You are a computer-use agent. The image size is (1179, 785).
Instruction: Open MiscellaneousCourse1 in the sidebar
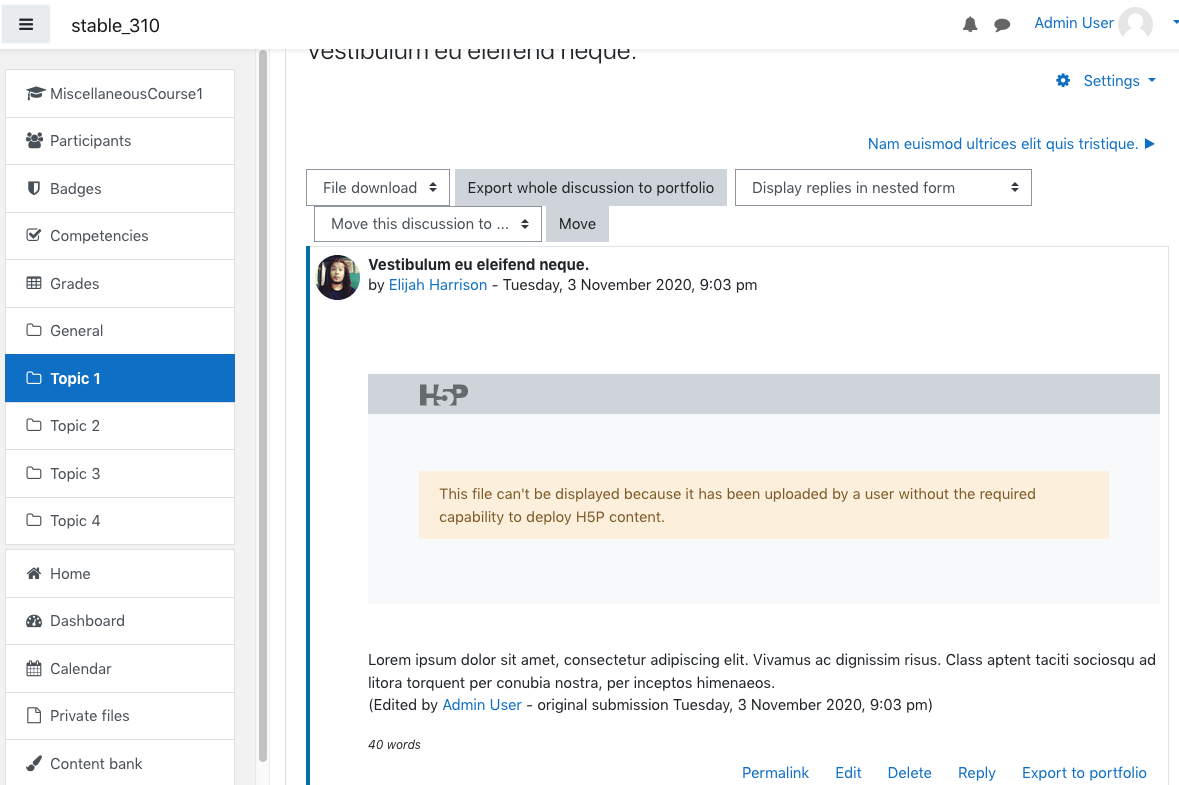(x=120, y=93)
